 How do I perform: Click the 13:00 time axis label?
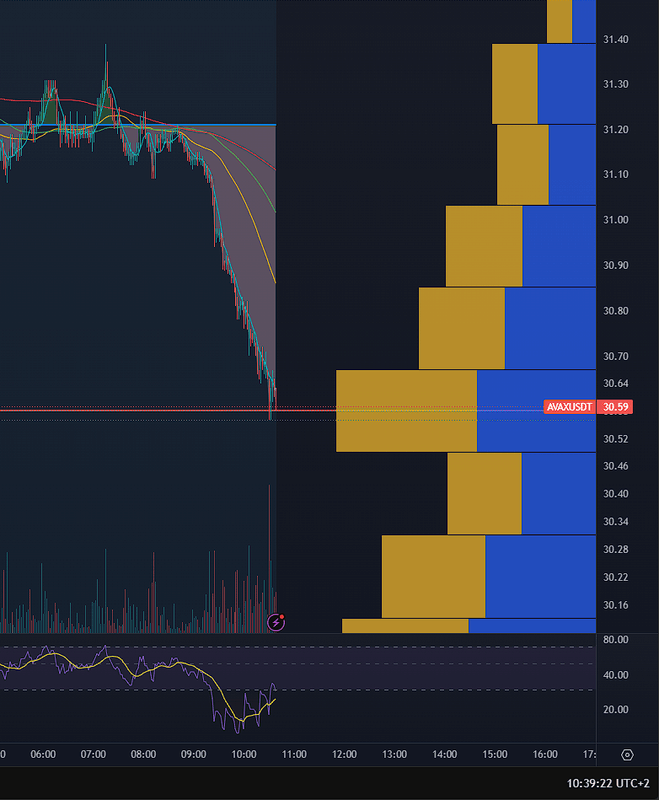tap(395, 754)
